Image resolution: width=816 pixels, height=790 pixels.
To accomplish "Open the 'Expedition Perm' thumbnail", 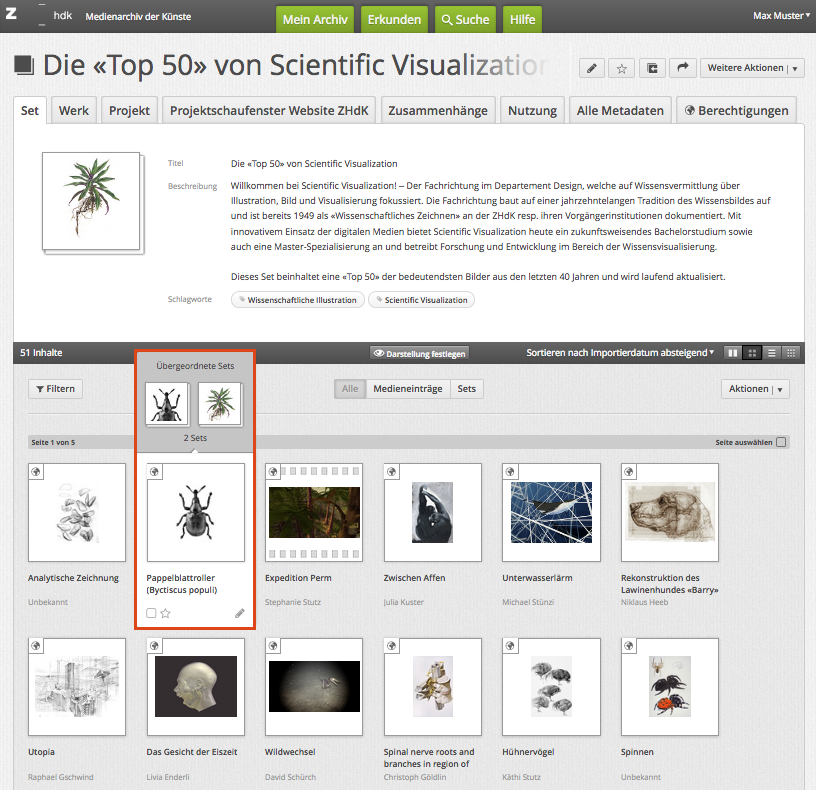I will [313, 511].
